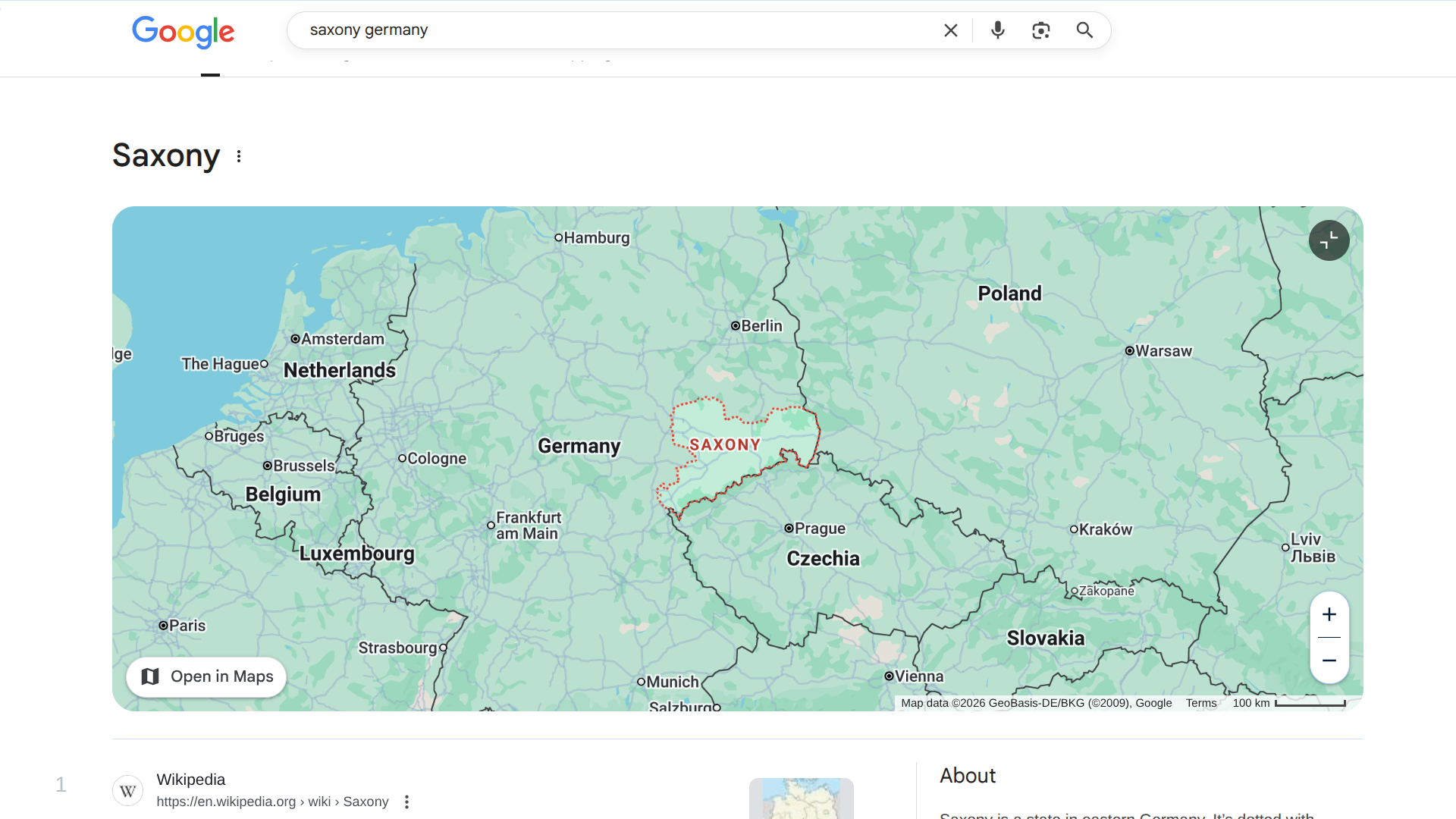The width and height of the screenshot is (1456, 819).
Task: Collapse the expanded map view
Action: (x=1329, y=240)
